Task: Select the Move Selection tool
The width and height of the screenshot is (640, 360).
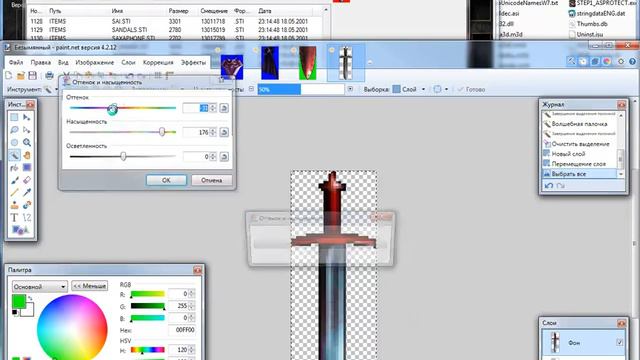Action: tap(27, 130)
